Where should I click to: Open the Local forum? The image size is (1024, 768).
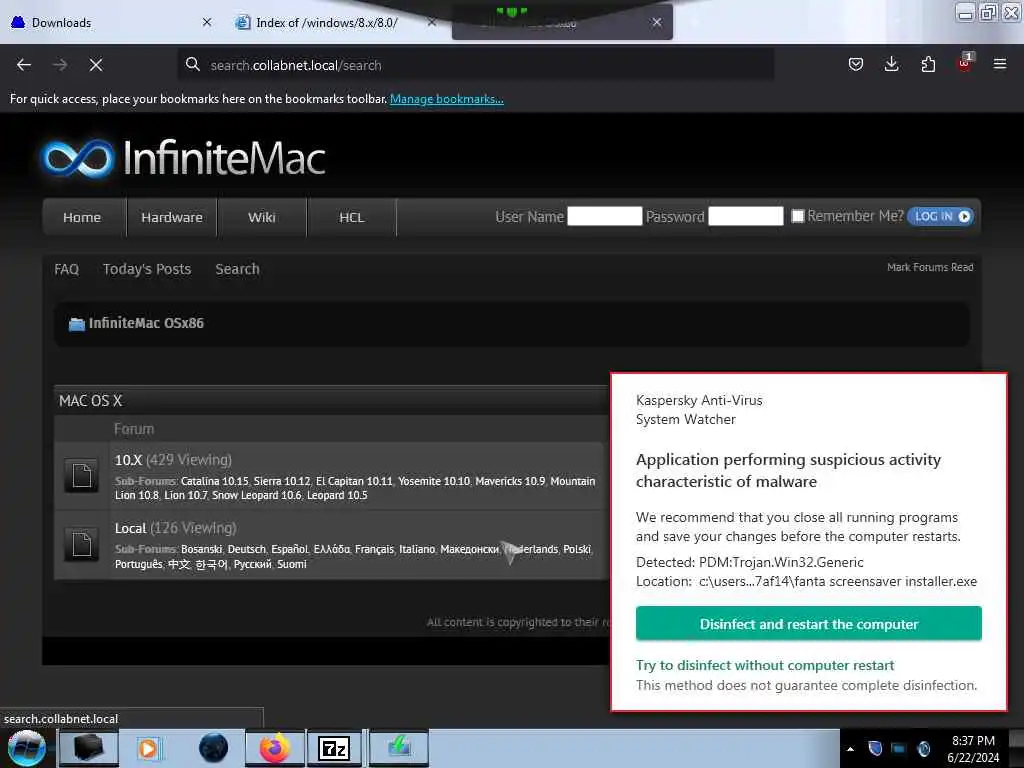(x=131, y=528)
